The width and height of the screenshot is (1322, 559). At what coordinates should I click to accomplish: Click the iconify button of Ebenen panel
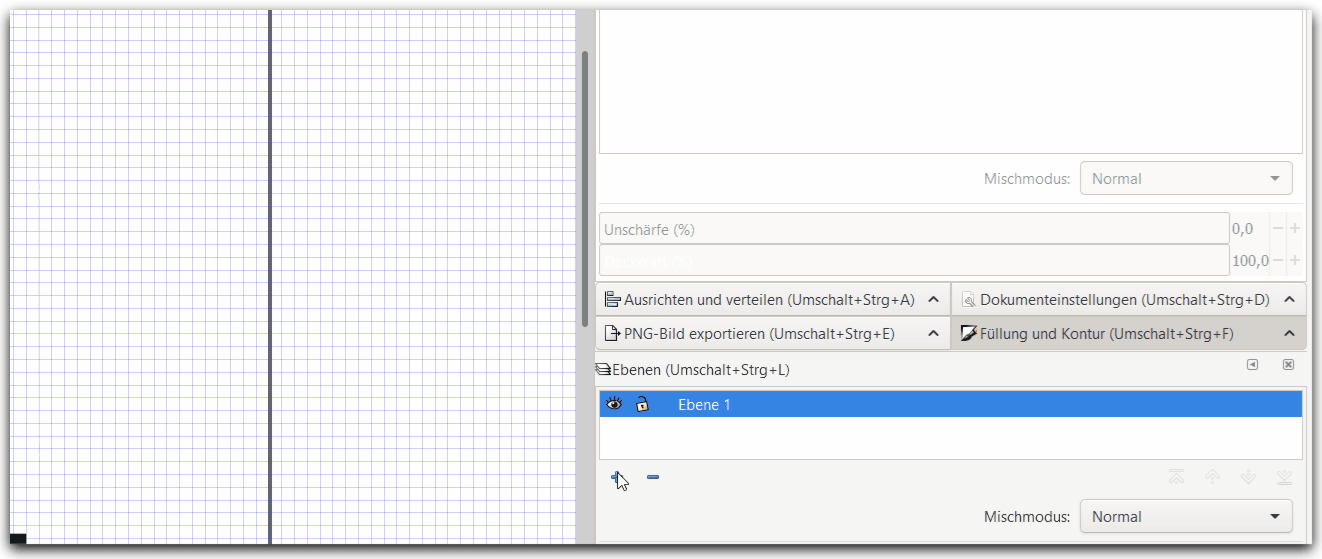pos(1252,365)
